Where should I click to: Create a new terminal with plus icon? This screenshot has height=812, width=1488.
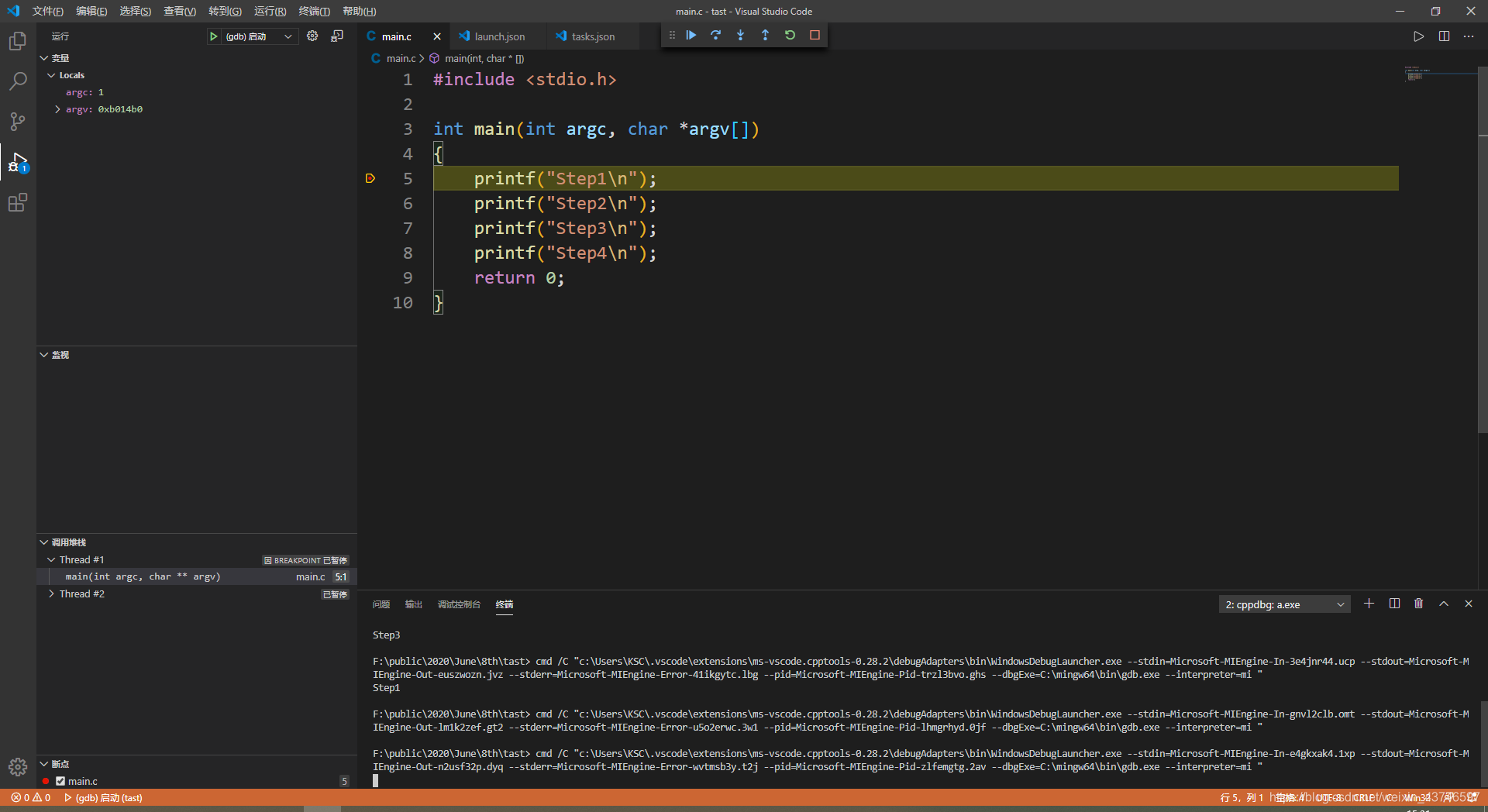1369,604
